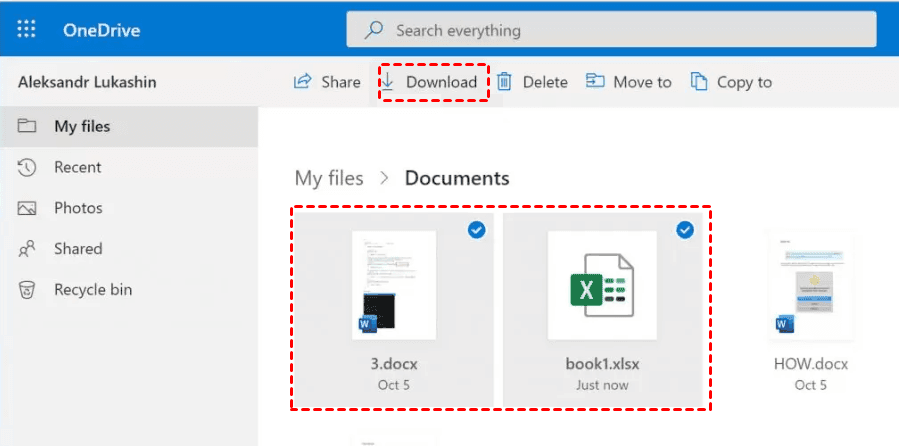Click the OneDrive title link
Screen dimensions: 899x446
tap(101, 30)
